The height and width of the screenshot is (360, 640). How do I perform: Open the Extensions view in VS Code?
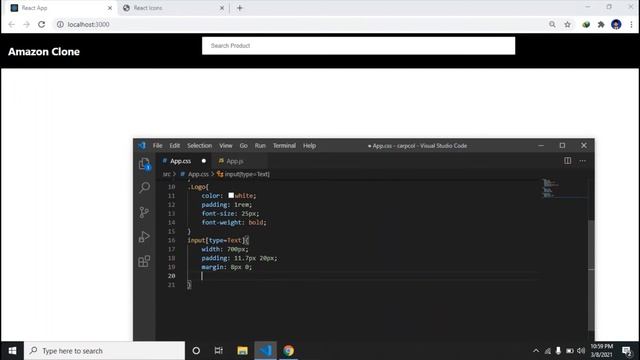144,261
